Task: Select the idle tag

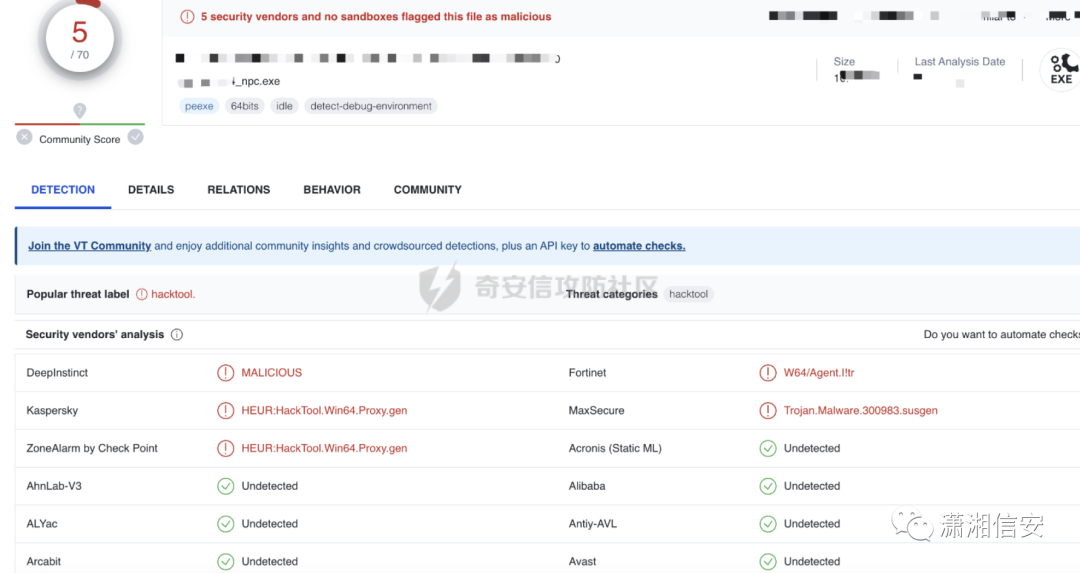Action: coord(284,106)
